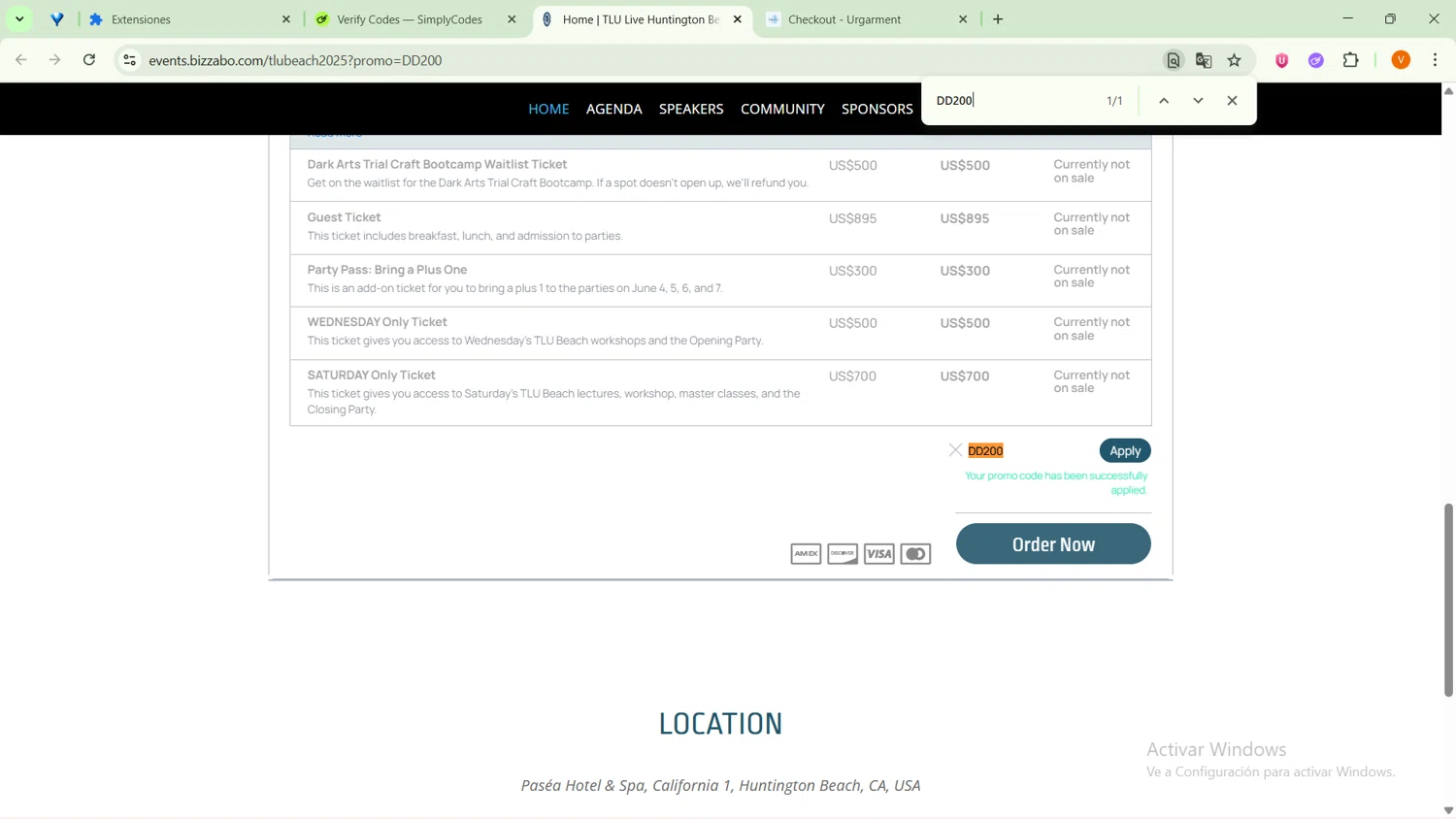This screenshot has width=1456, height=819.
Task: Click the Order Now button
Action: pos(1053,543)
